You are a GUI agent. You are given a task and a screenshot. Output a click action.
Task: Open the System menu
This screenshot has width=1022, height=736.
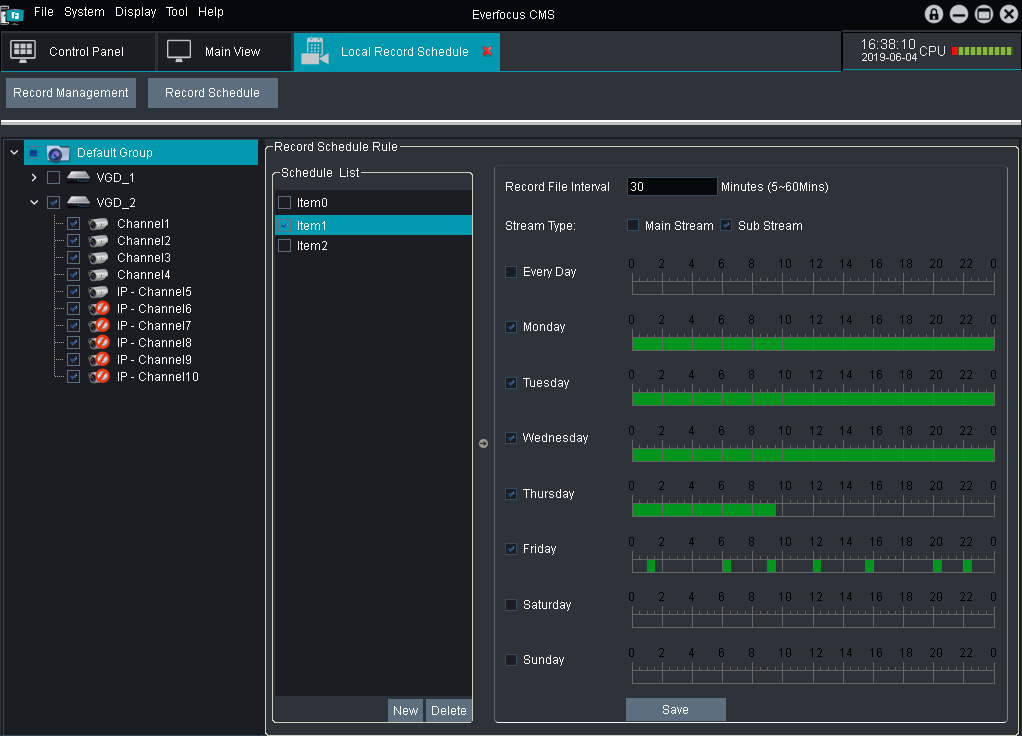pyautogui.click(x=84, y=12)
